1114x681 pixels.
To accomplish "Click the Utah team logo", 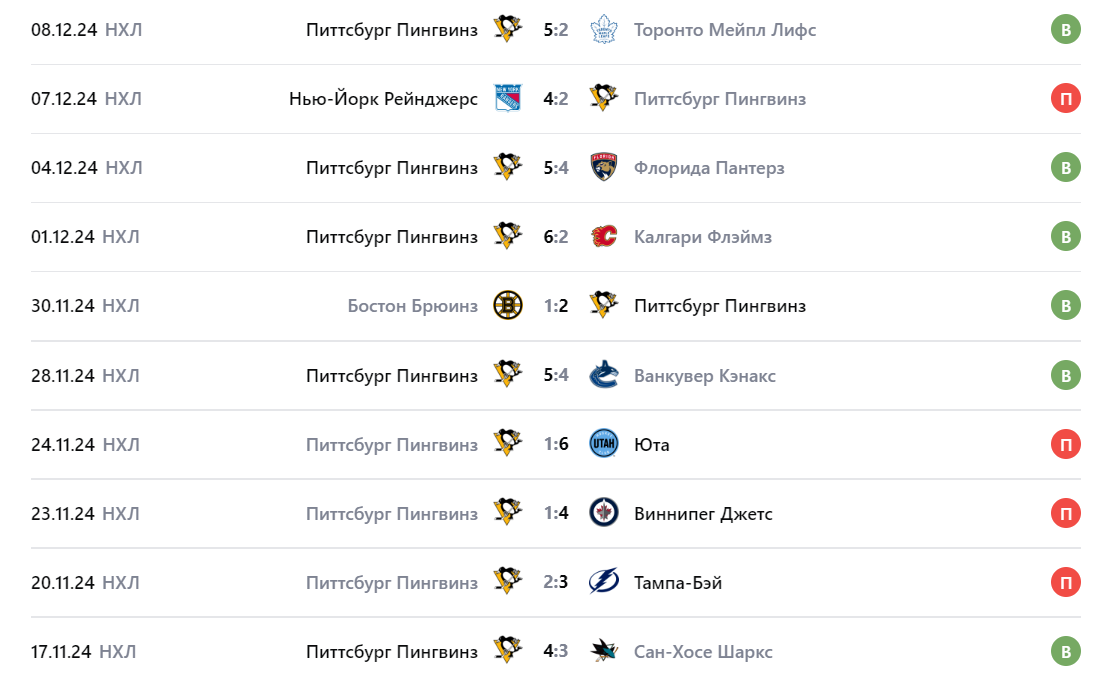I will (604, 444).
